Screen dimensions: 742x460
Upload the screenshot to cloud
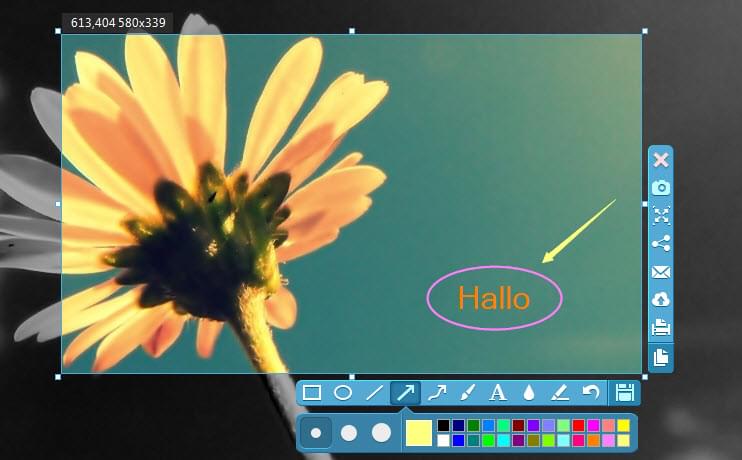click(660, 299)
